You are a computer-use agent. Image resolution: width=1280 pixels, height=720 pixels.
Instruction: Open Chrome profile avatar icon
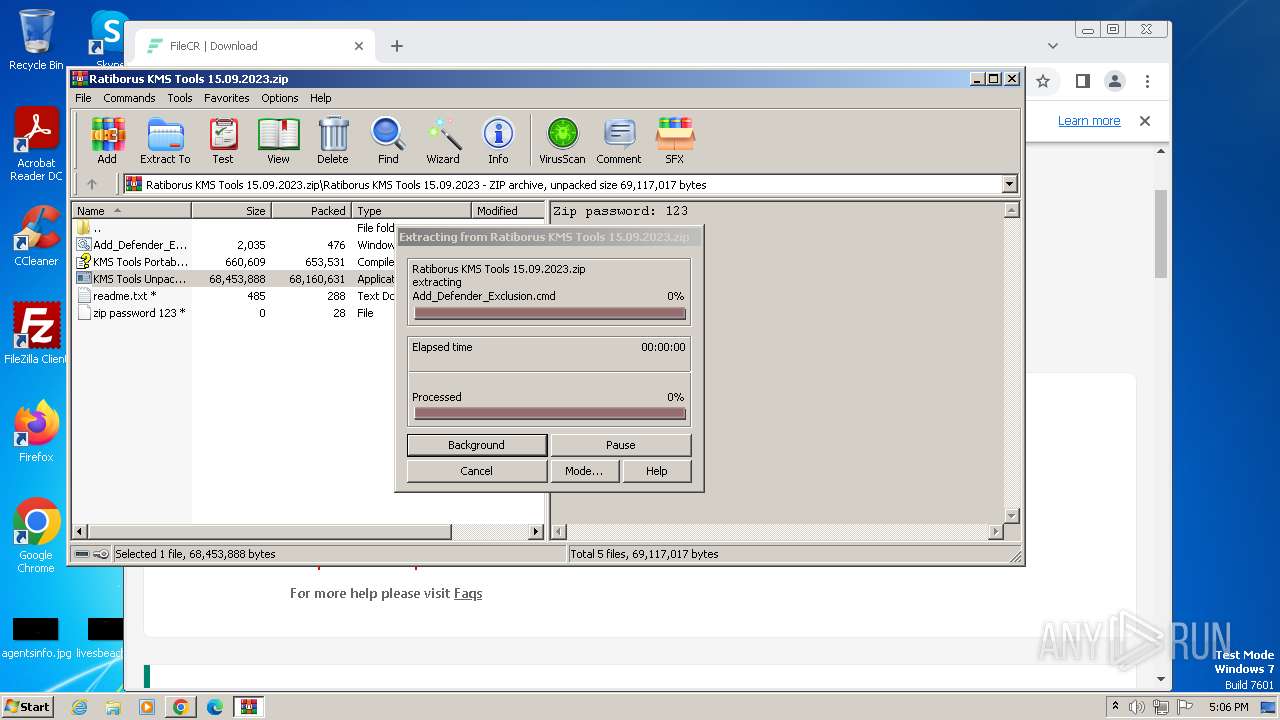[x=1115, y=81]
